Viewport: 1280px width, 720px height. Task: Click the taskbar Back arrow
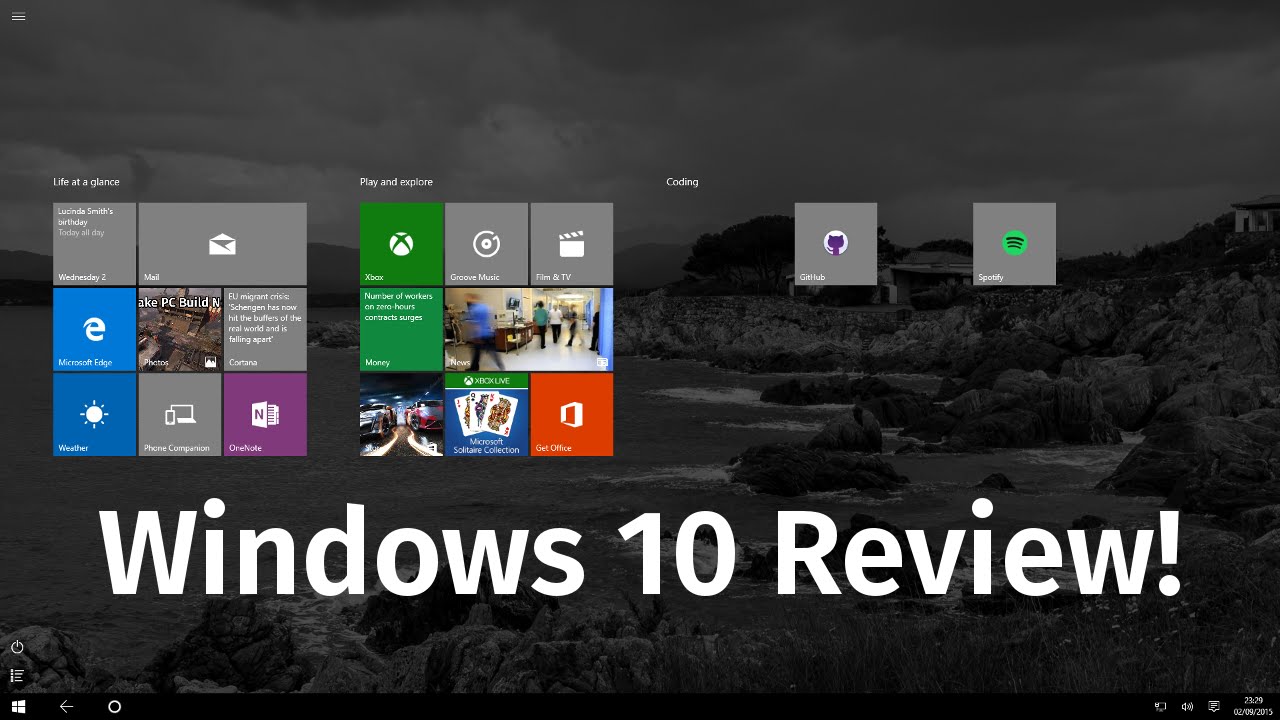pos(66,706)
